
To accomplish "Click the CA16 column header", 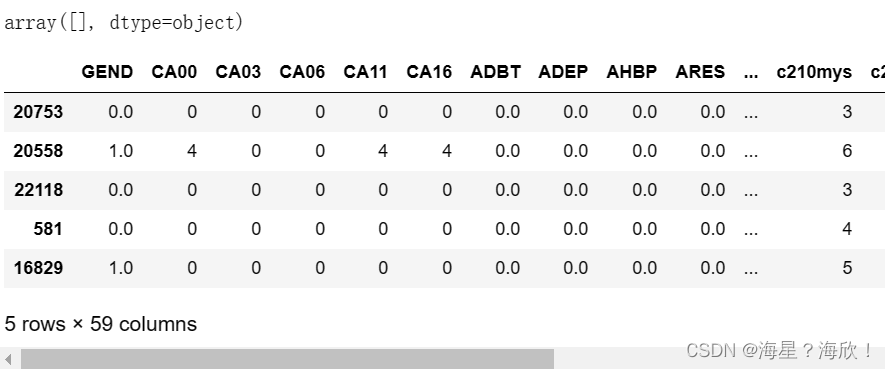I will [430, 72].
